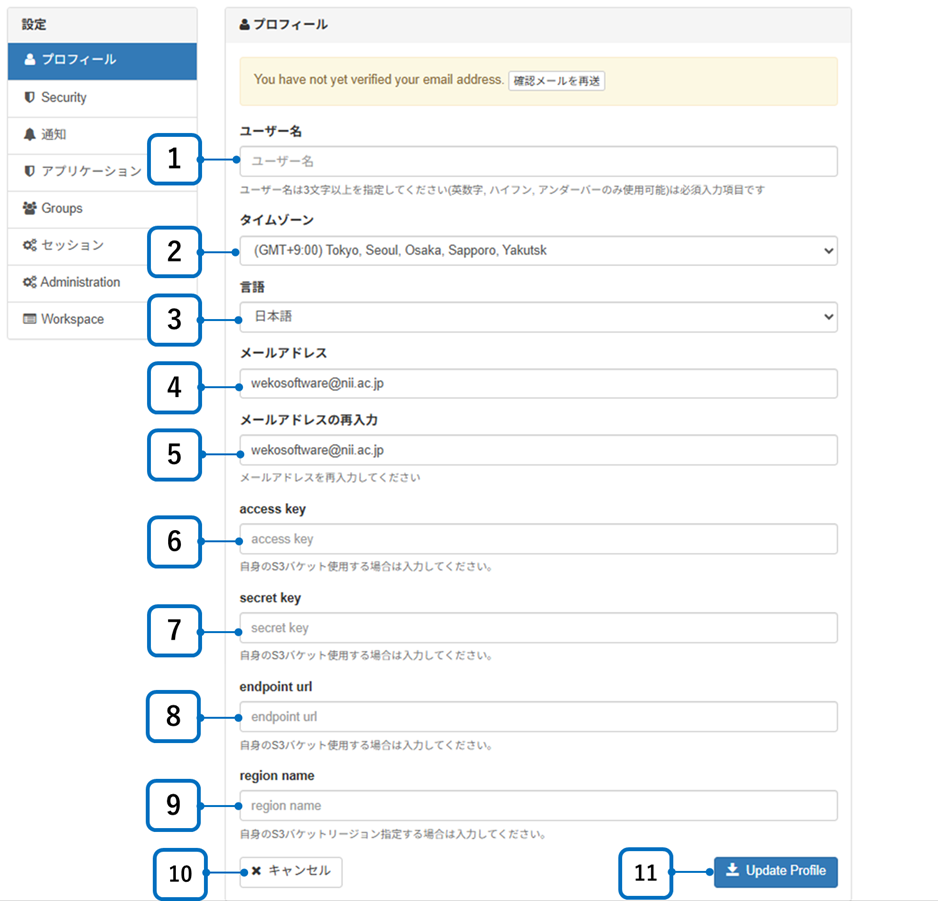Open the 言語 dropdown showing 日本語
This screenshot has height=901, width=938.
click(x=538, y=317)
